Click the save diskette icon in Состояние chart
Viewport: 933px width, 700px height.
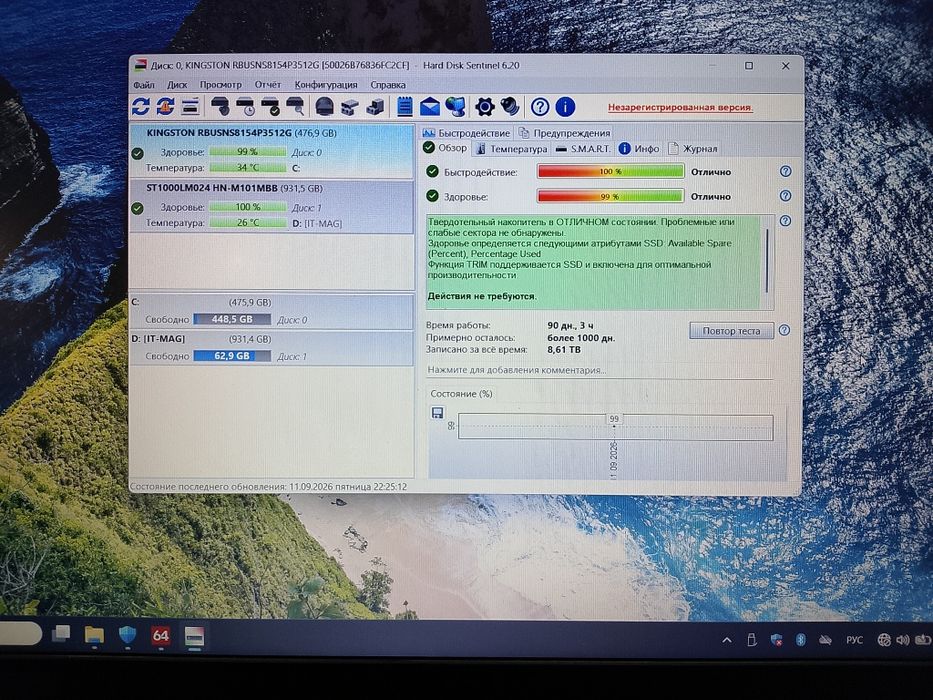click(x=437, y=412)
